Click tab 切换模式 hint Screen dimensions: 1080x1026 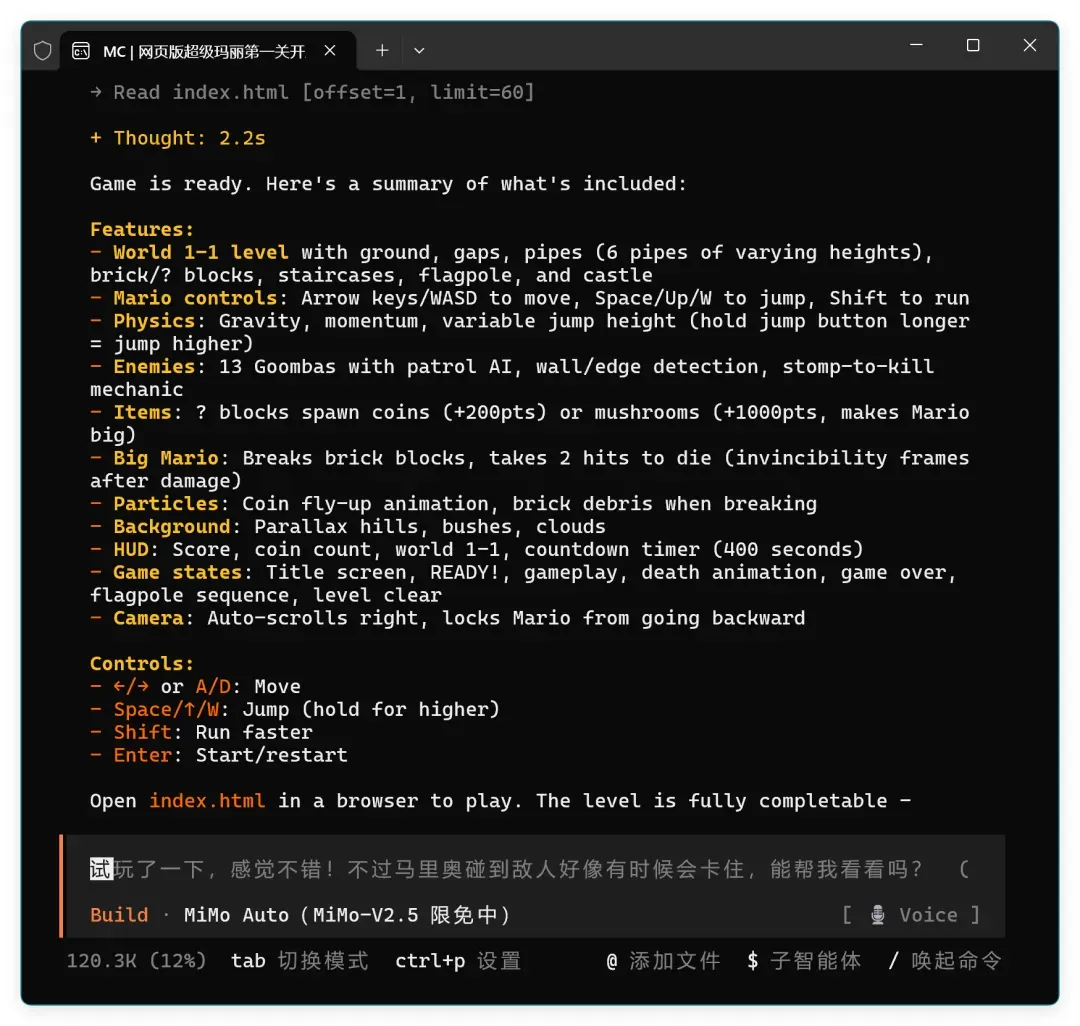300,961
